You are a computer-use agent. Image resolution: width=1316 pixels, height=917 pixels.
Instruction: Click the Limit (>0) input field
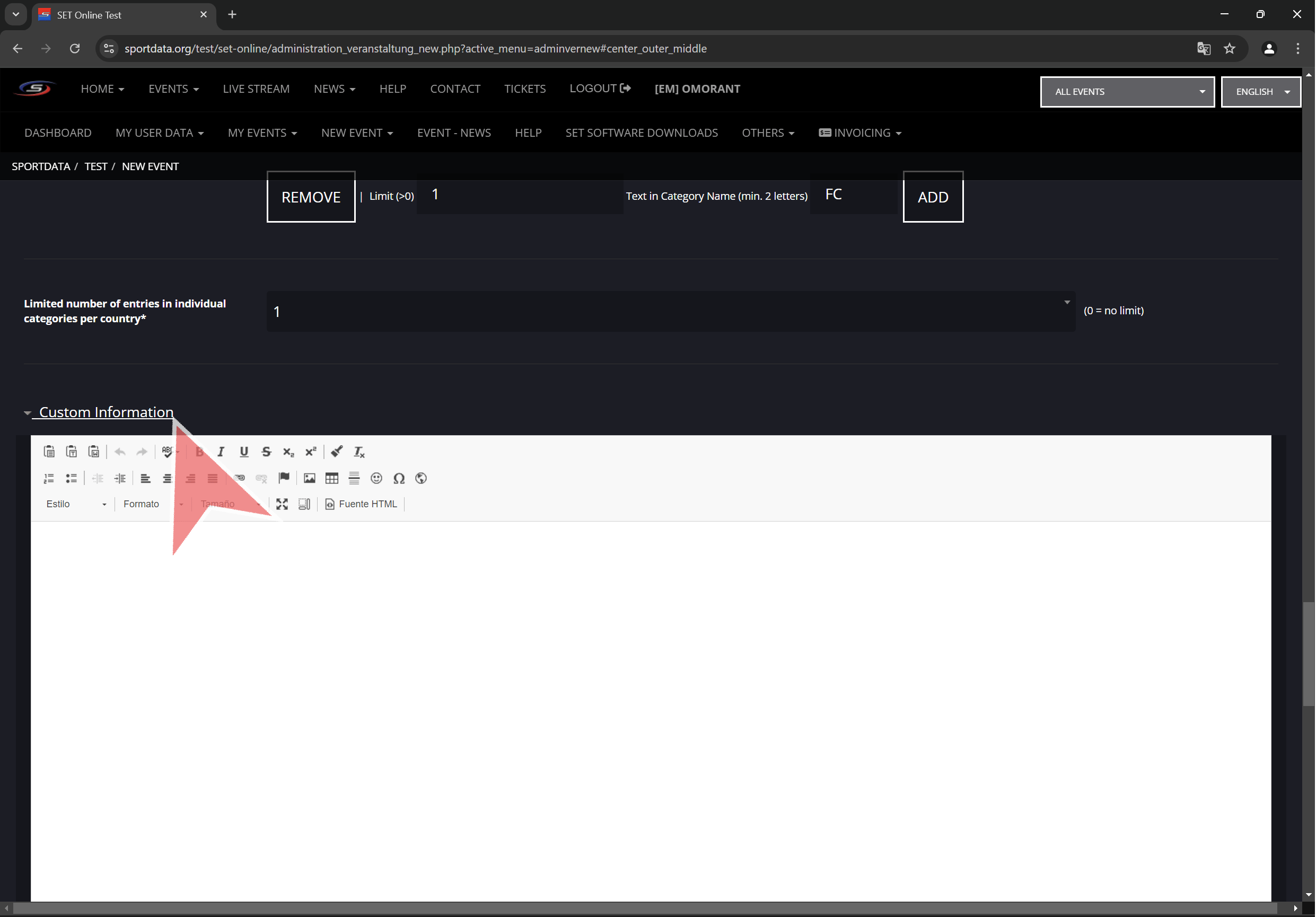(x=519, y=196)
